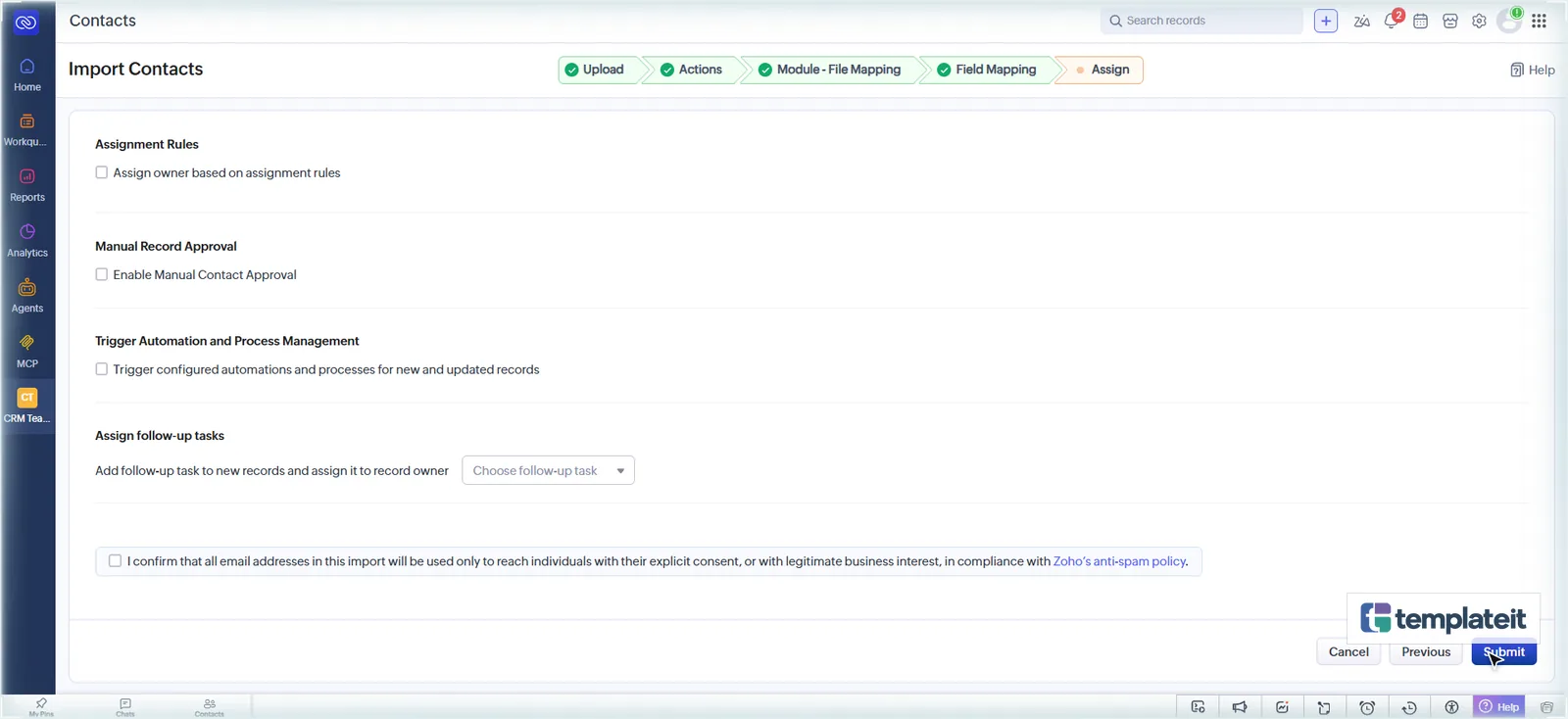1568x719 pixels.
Task: Go to Home in the sidebar
Action: (27, 74)
